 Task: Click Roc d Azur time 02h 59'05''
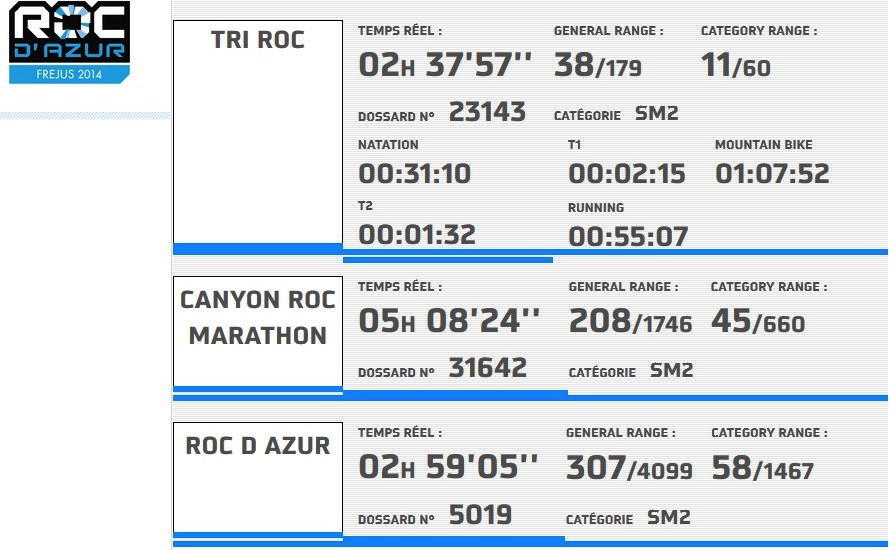pos(448,467)
